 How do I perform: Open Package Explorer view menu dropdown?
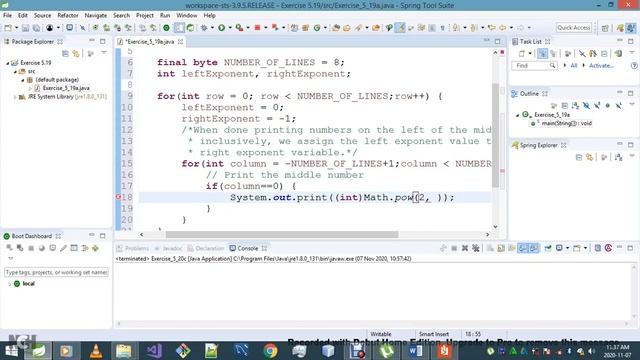click(x=104, y=53)
